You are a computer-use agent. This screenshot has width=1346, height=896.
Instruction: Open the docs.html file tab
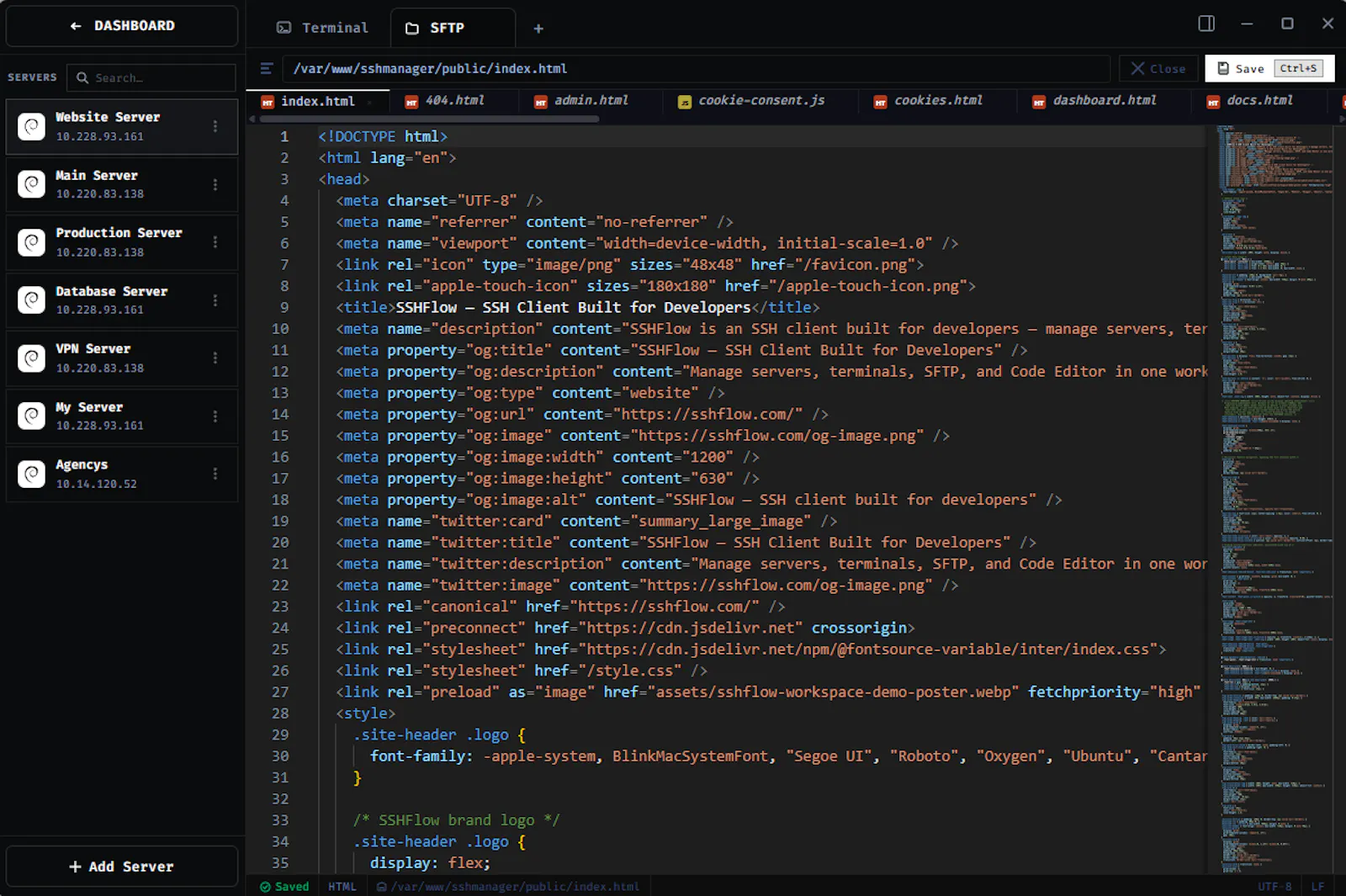point(1259,101)
